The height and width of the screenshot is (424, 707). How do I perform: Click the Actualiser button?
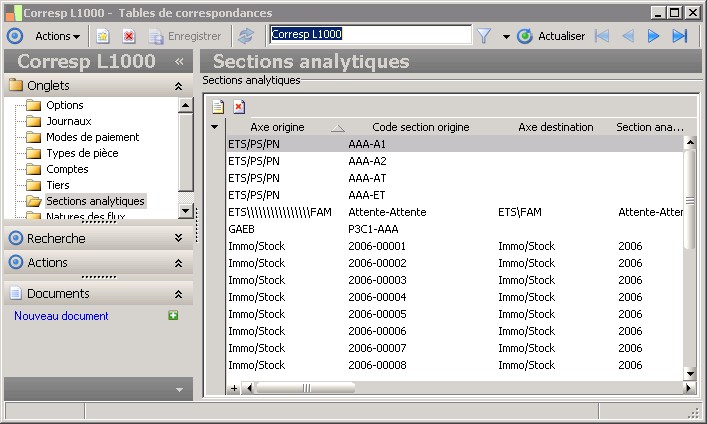pyautogui.click(x=551, y=36)
